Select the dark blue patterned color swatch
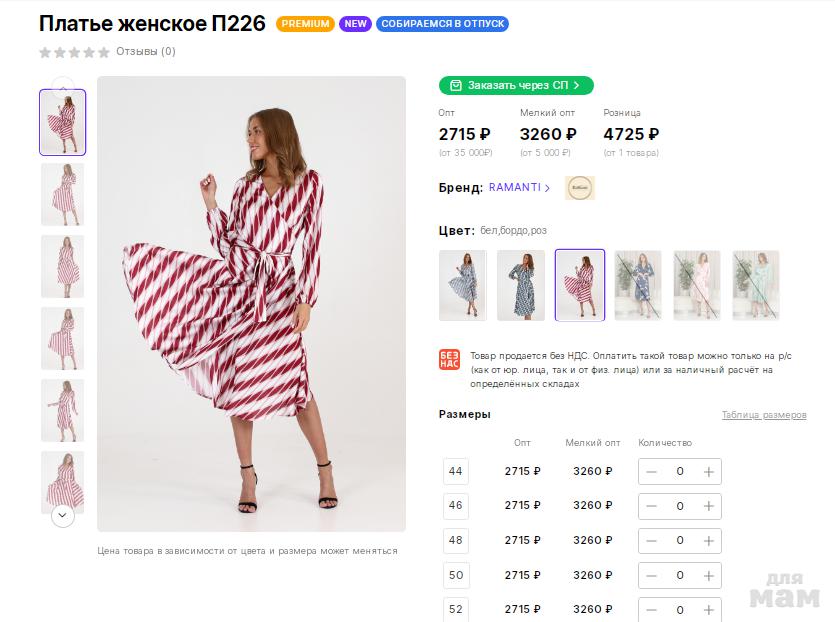This screenshot has height=622, width=835. (521, 285)
